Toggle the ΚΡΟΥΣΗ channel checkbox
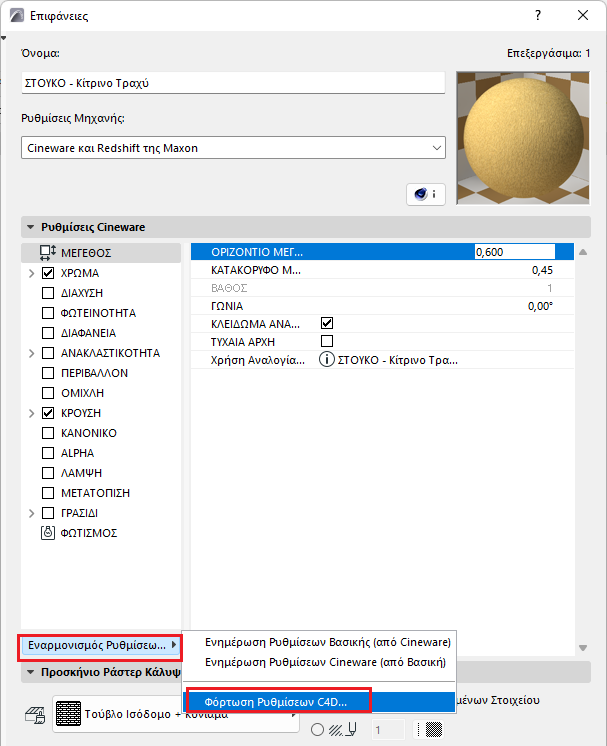607x746 pixels. coord(48,413)
